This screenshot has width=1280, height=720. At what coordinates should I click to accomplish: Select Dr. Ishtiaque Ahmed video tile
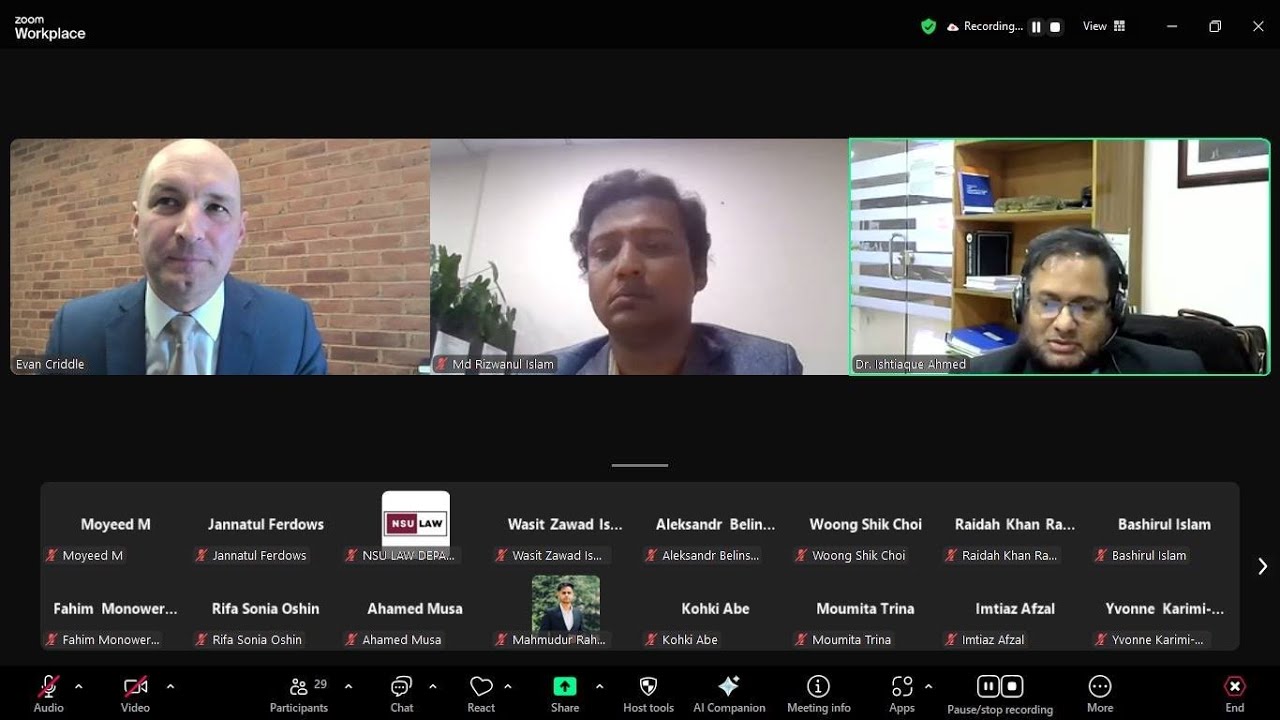click(1060, 257)
